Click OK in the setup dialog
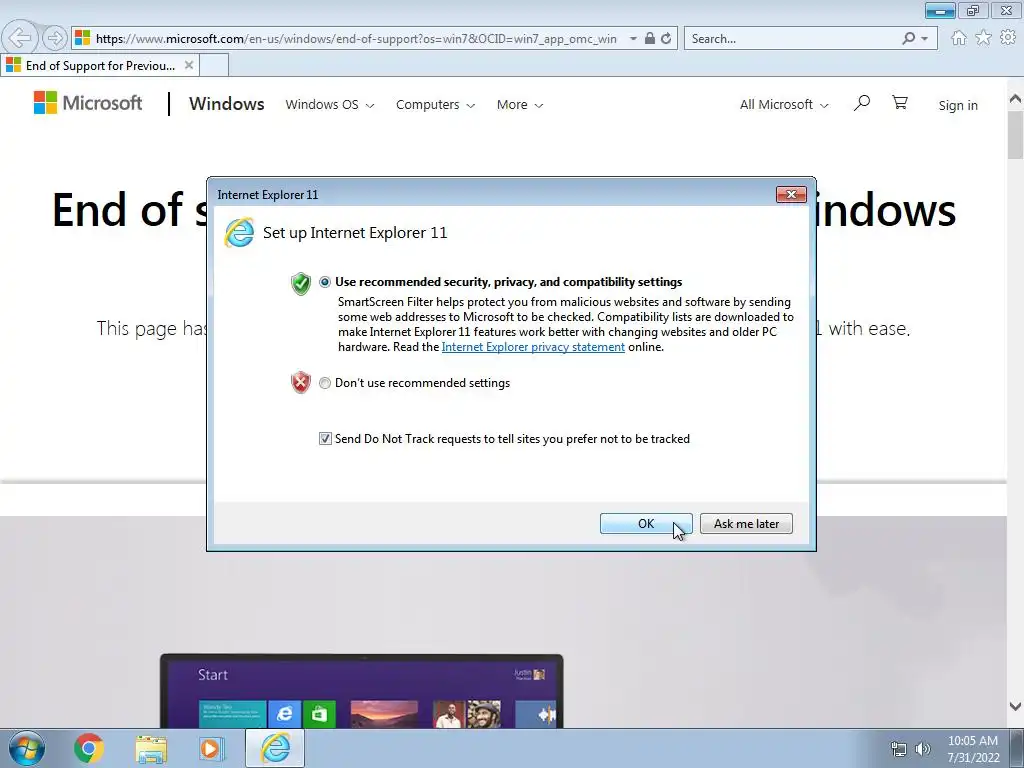 pyautogui.click(x=646, y=524)
